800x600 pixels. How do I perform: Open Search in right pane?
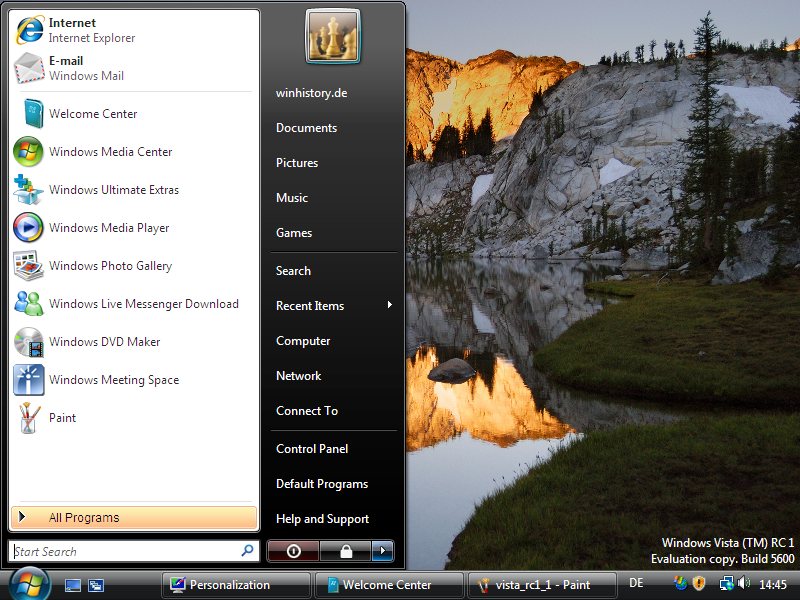(293, 271)
